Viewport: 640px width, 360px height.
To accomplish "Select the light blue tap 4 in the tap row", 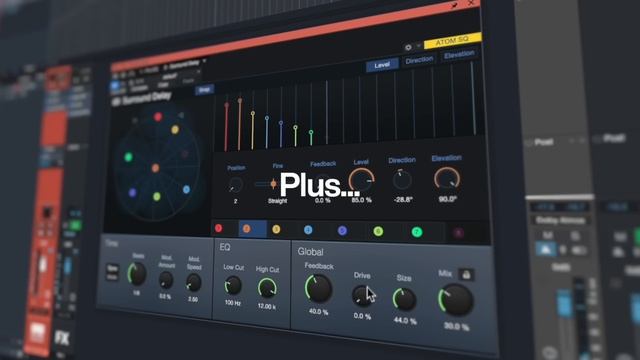I will (308, 230).
